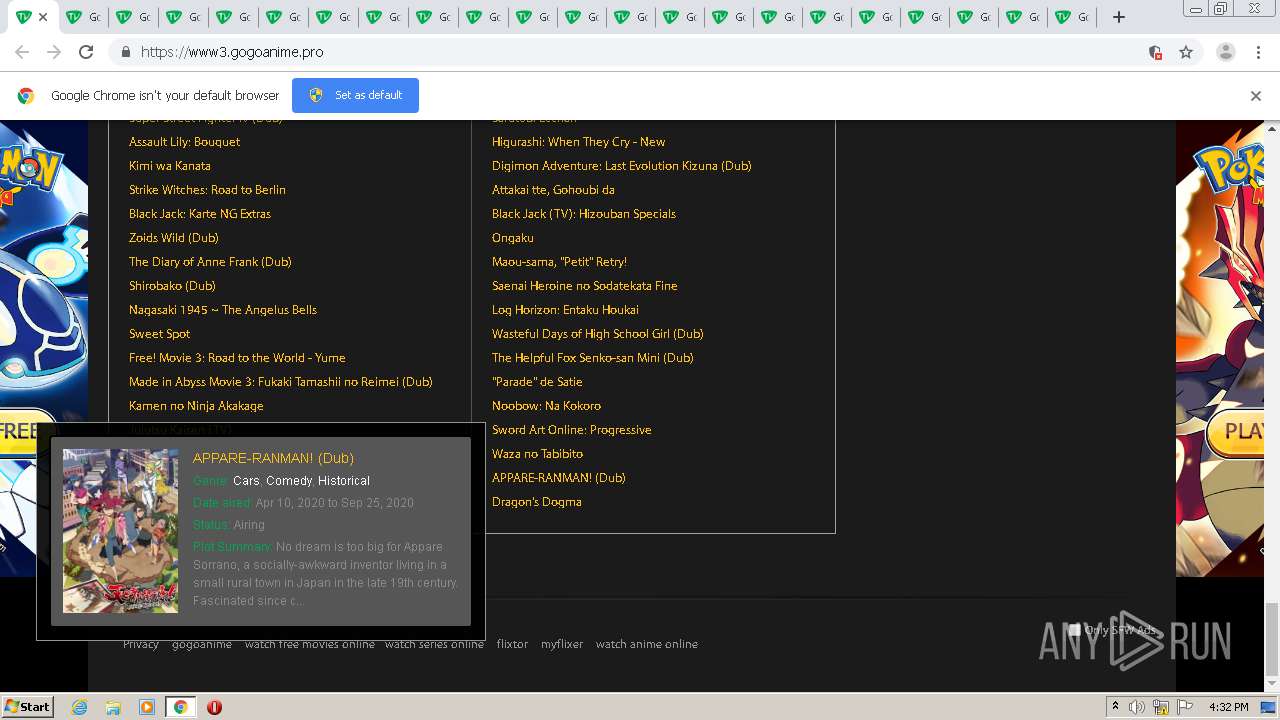The image size is (1280, 720).
Task: Open Ongaku link
Action: 513,238
